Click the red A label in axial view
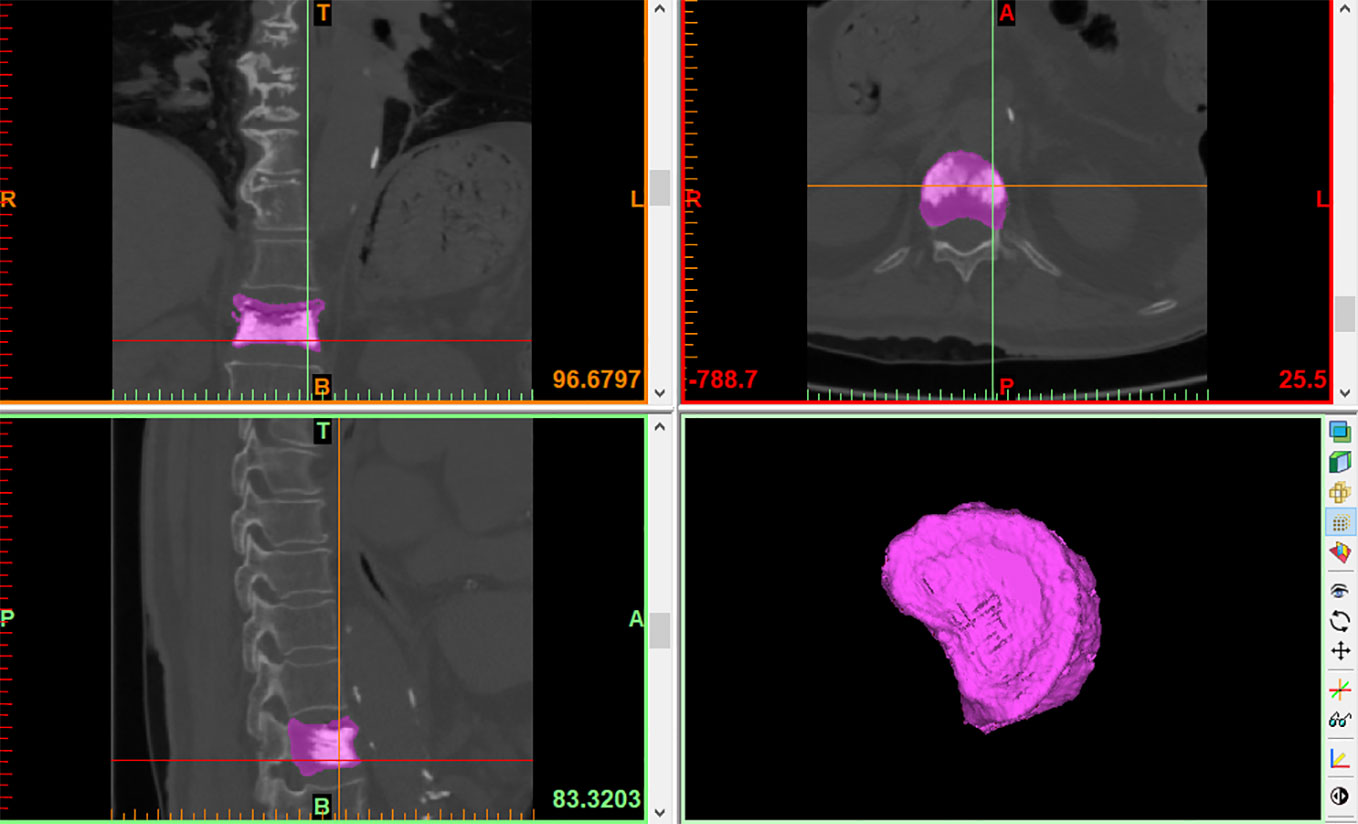The height and width of the screenshot is (824, 1358). click(1006, 13)
